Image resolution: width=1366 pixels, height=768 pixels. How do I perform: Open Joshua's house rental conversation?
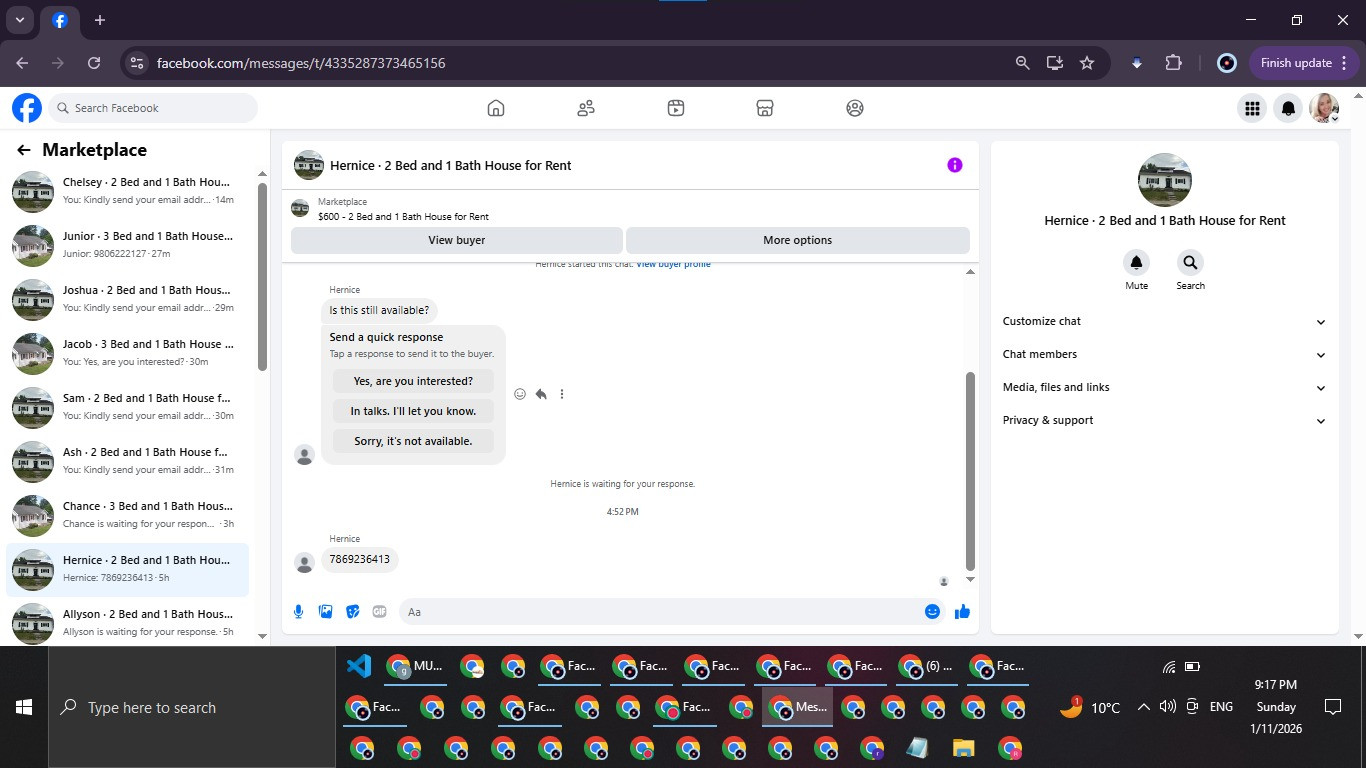[128, 299]
